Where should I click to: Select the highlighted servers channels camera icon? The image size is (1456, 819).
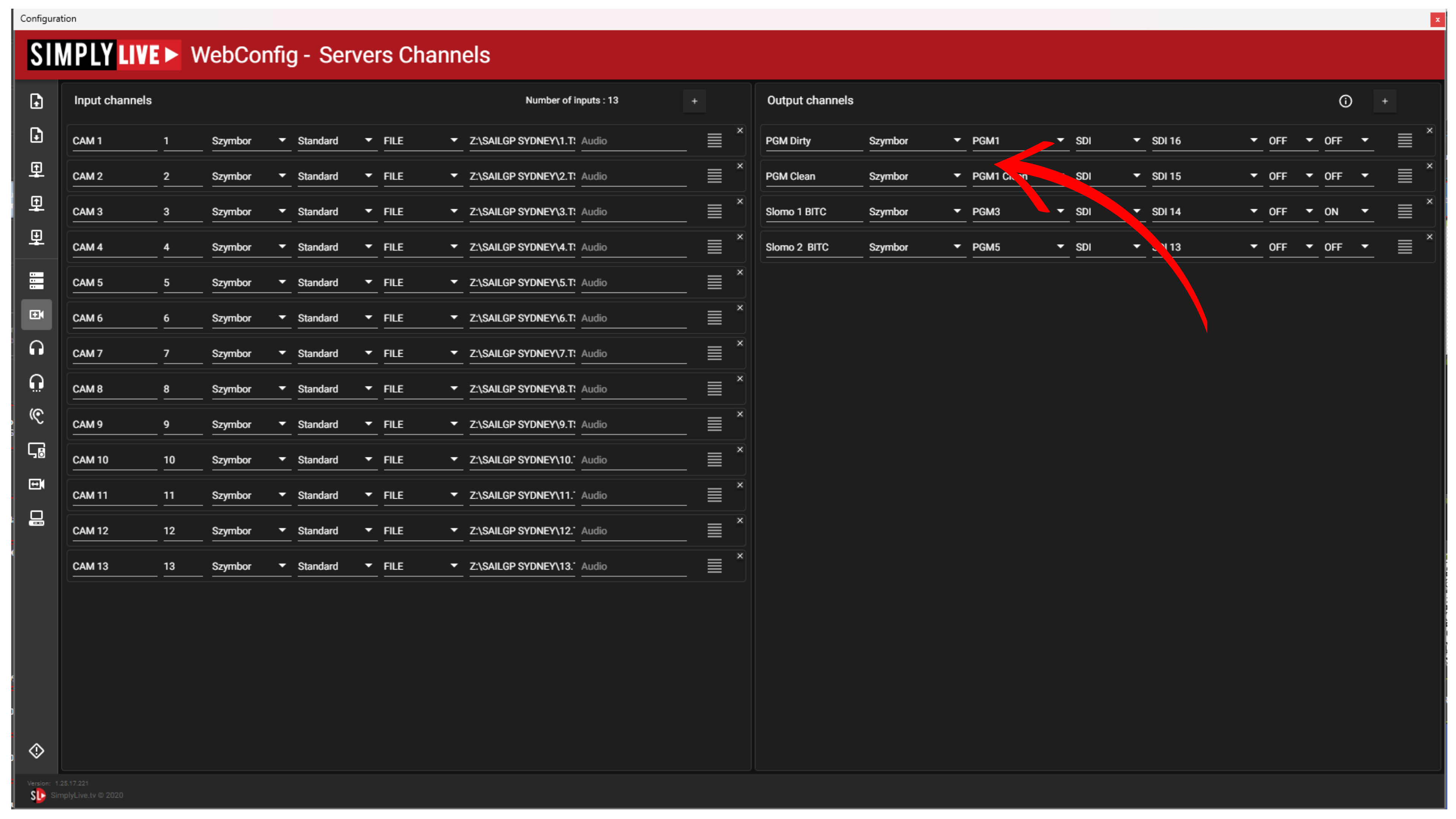tap(36, 314)
